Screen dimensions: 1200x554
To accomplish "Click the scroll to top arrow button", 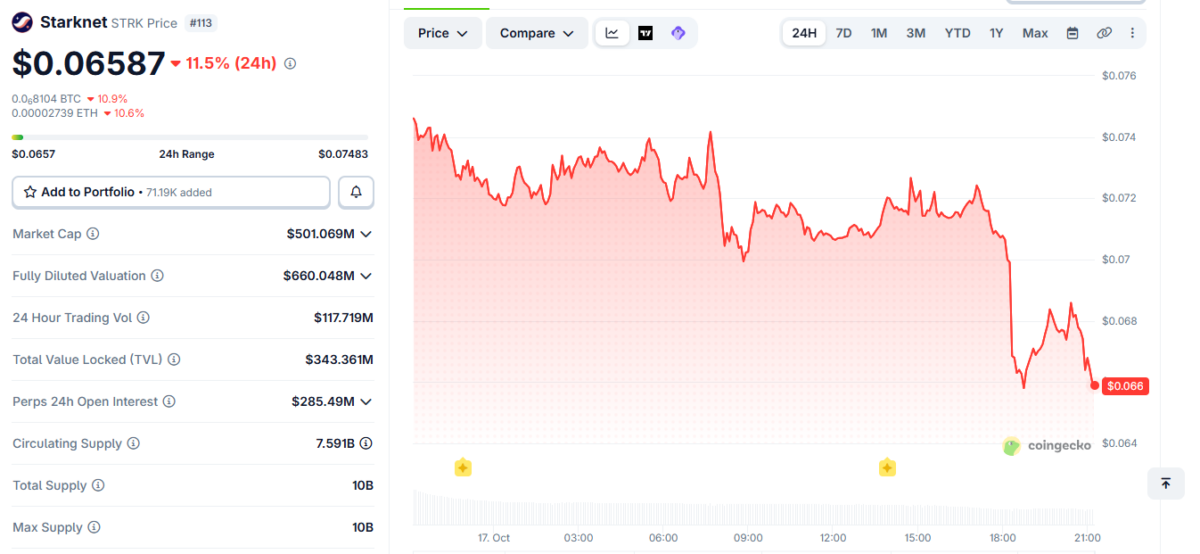I will (x=1166, y=483).
